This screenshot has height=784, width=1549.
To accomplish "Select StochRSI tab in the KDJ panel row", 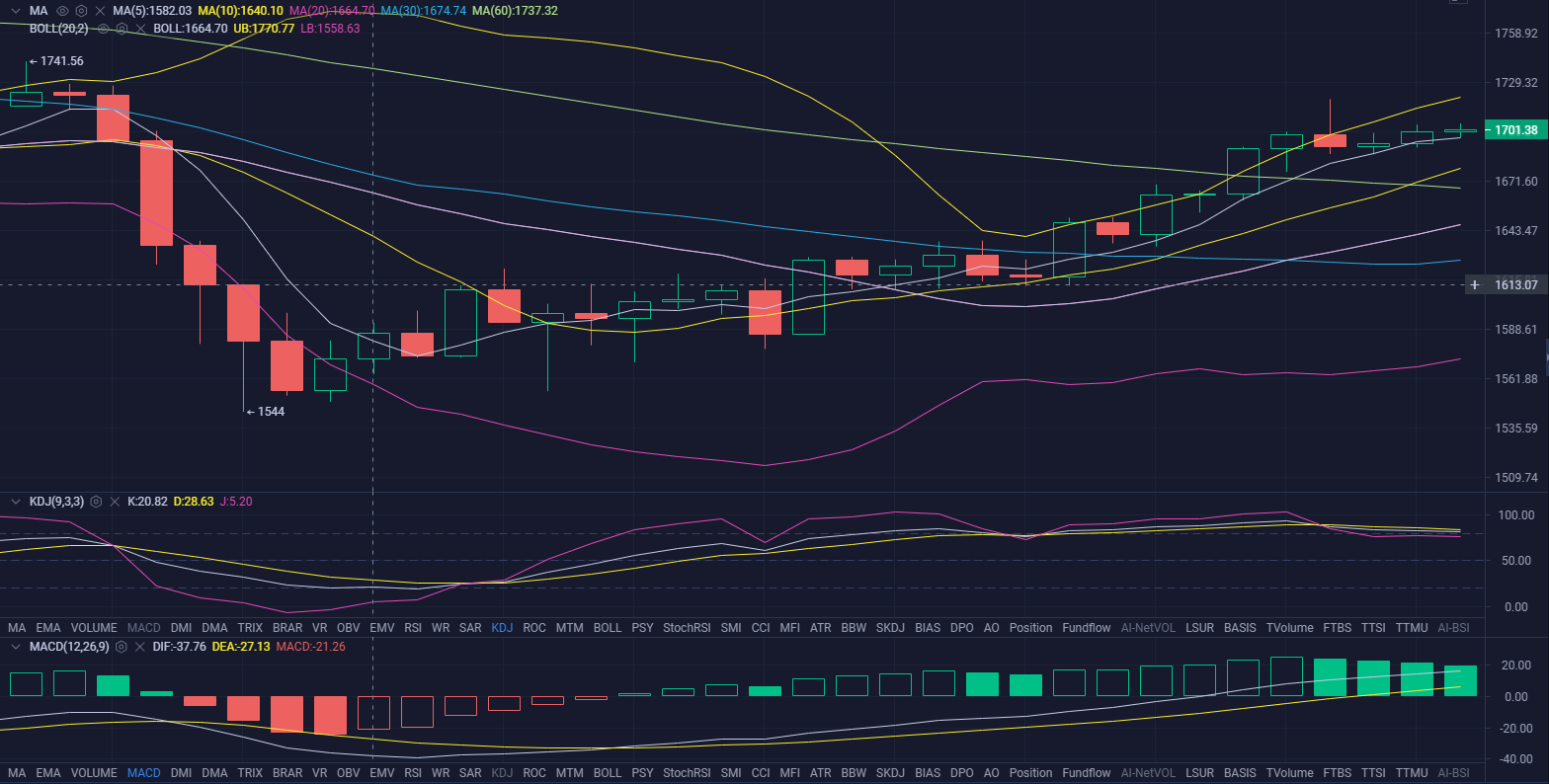I will click(x=687, y=628).
